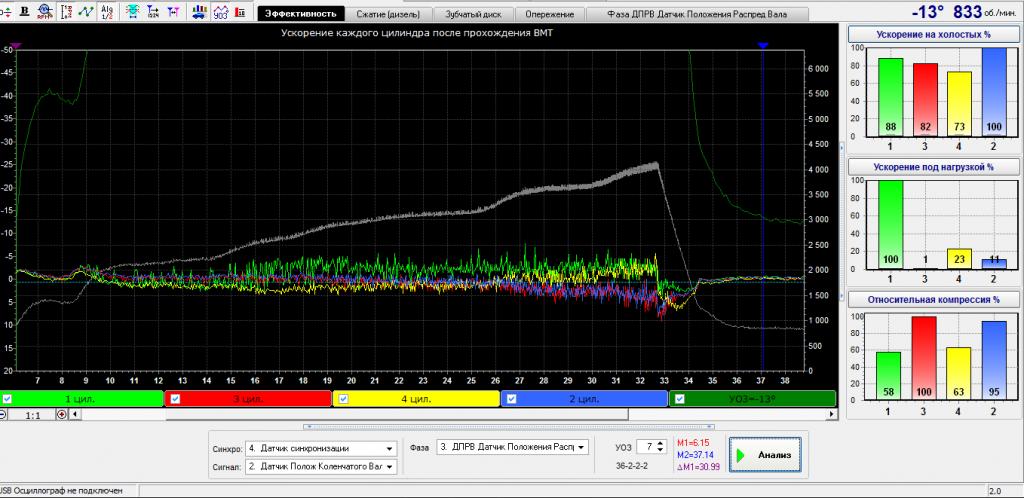Image resolution: width=1024 pixels, height=498 pixels.
Task: Toggle the 2 цил. checkbox
Action: point(511,399)
